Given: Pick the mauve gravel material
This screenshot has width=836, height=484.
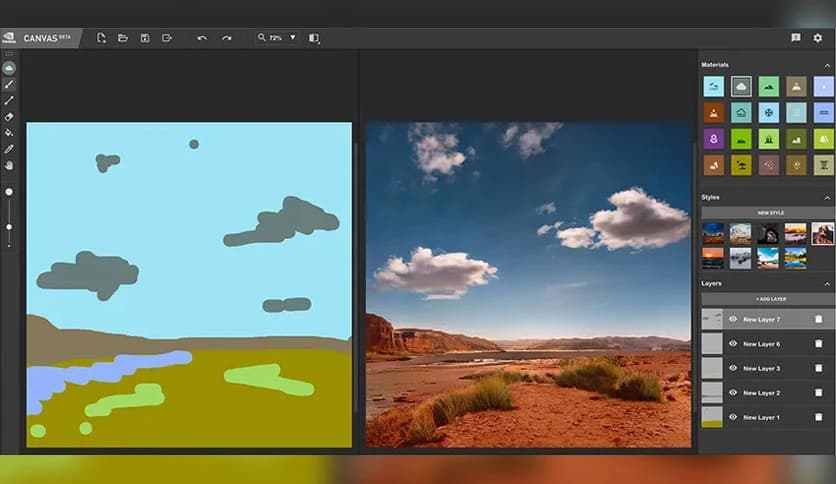Looking at the screenshot, I should [x=768, y=165].
